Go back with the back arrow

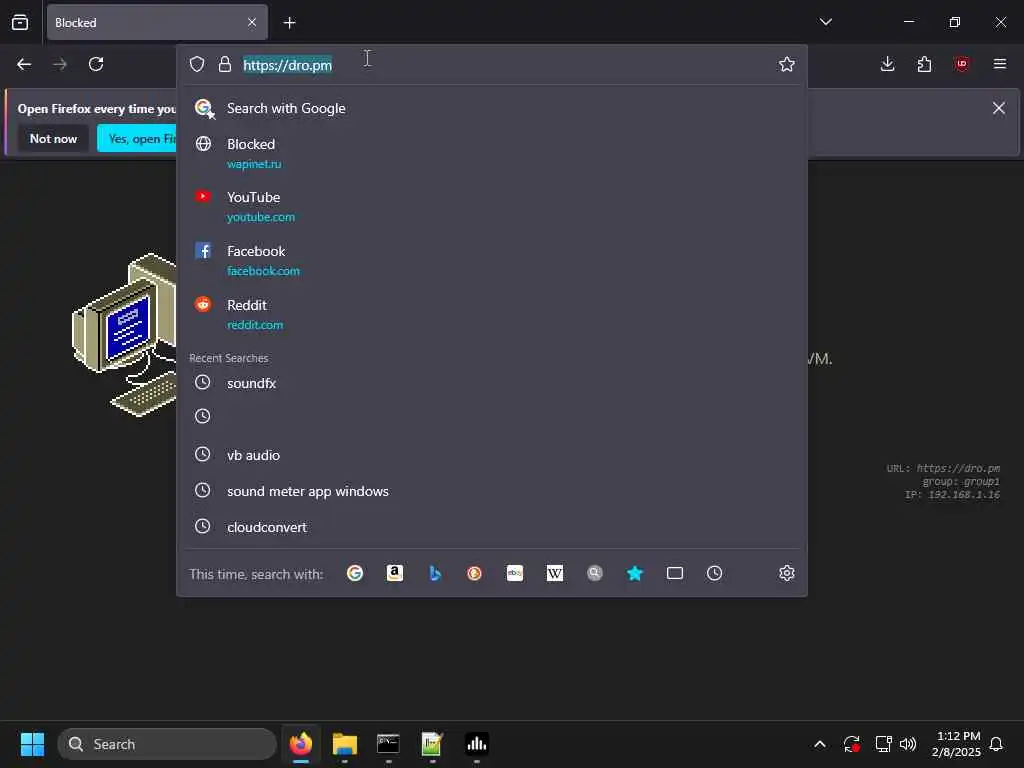click(24, 64)
